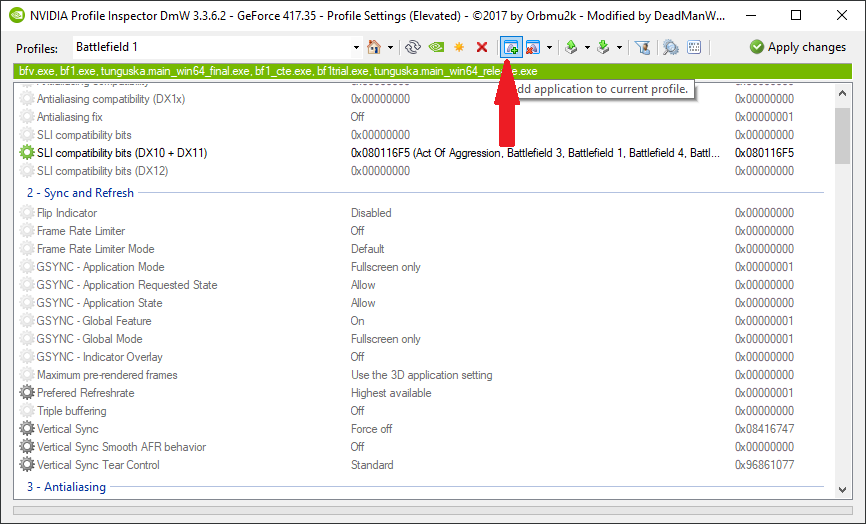This screenshot has width=866, height=524.
Task: Click the NVIDIA eye icon in title bar
Action: pos(17,15)
